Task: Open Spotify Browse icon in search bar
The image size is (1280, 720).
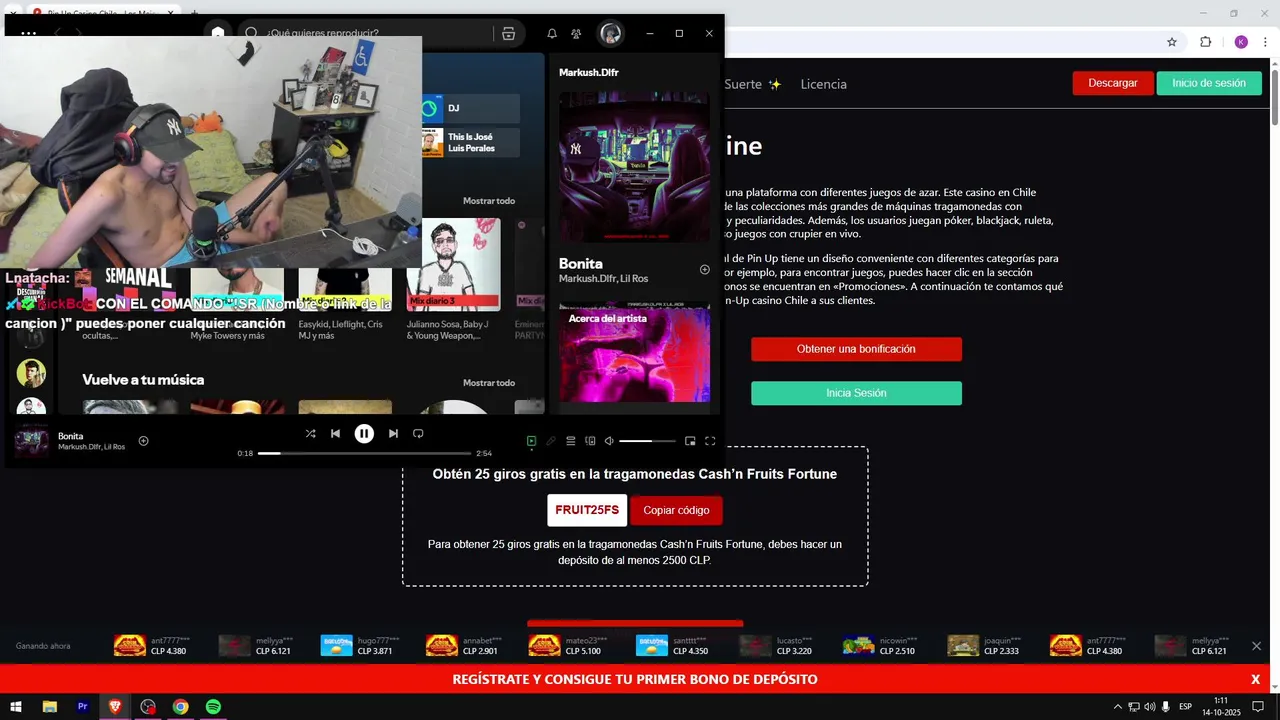Action: (x=509, y=33)
